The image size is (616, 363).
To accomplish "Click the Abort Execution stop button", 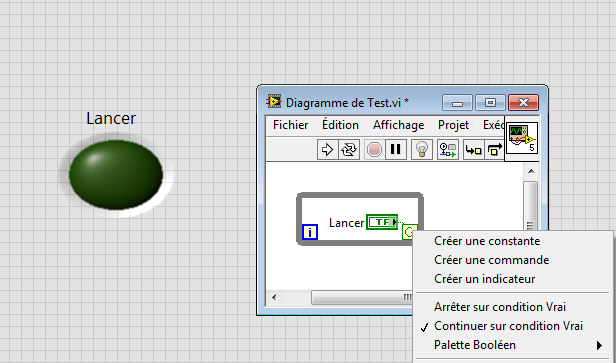I will pos(374,150).
